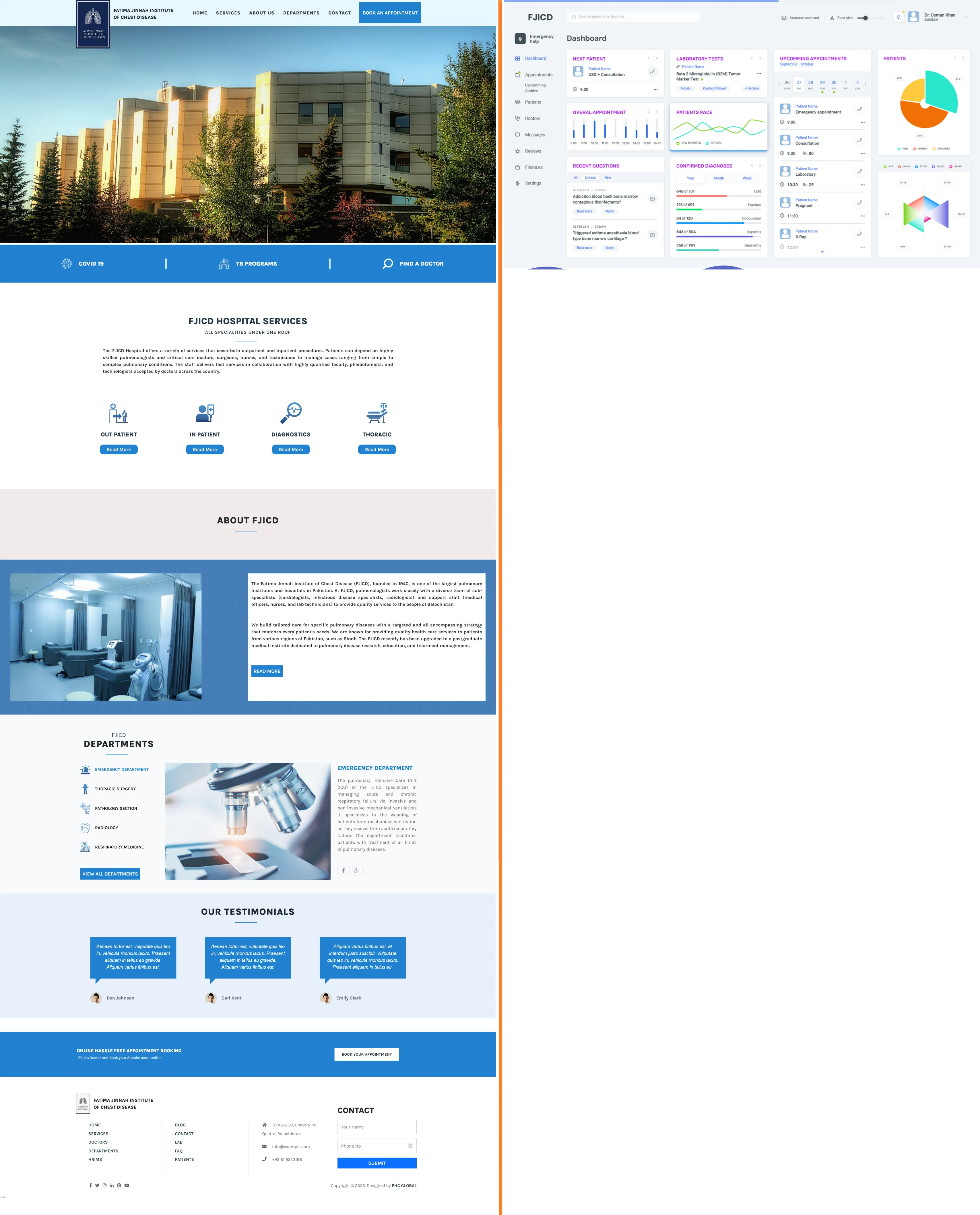Click the TB PROGRAMS lungs icon
This screenshot has height=1215, width=980.
(x=224, y=264)
